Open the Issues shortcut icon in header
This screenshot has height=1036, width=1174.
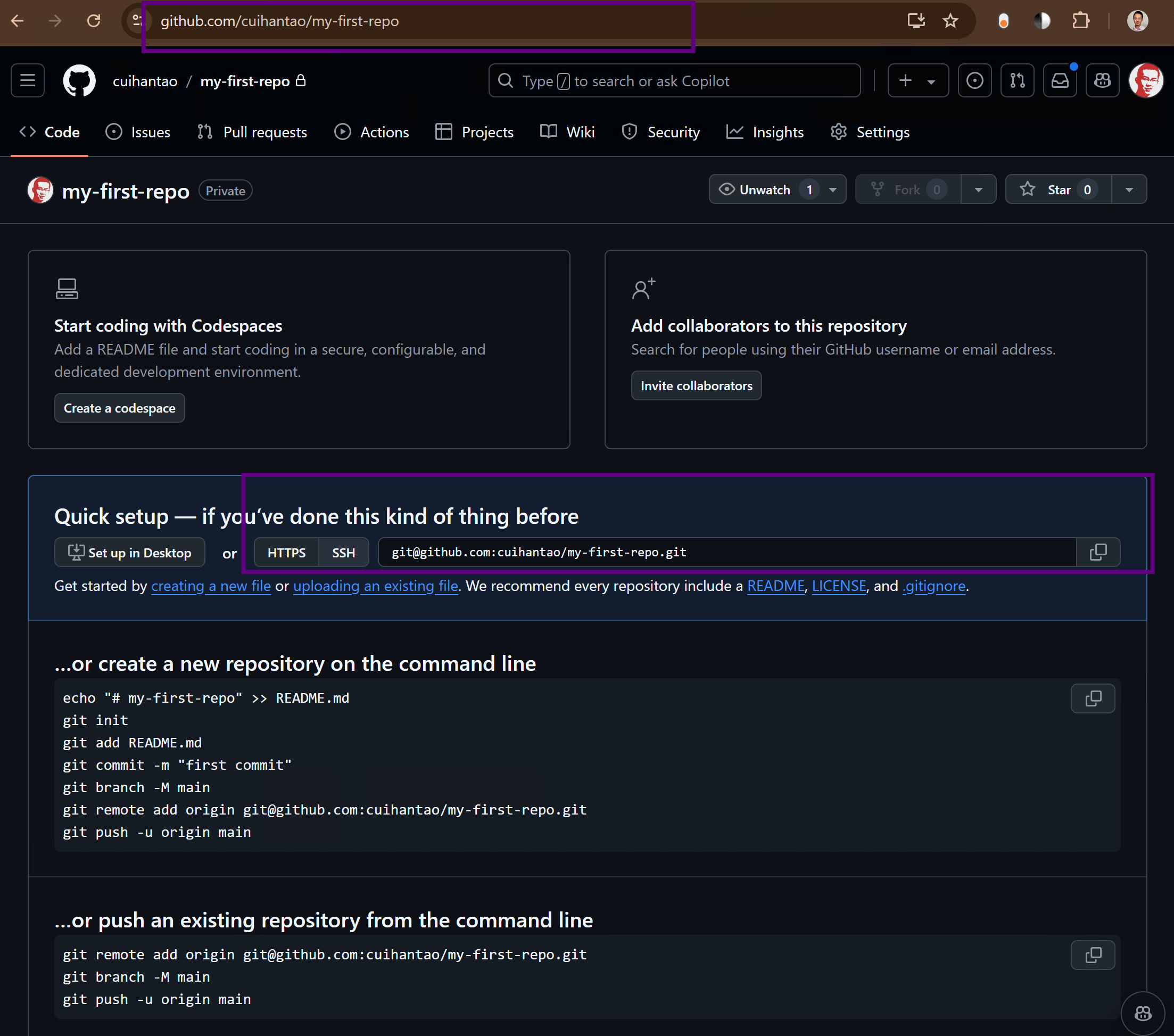pos(974,80)
